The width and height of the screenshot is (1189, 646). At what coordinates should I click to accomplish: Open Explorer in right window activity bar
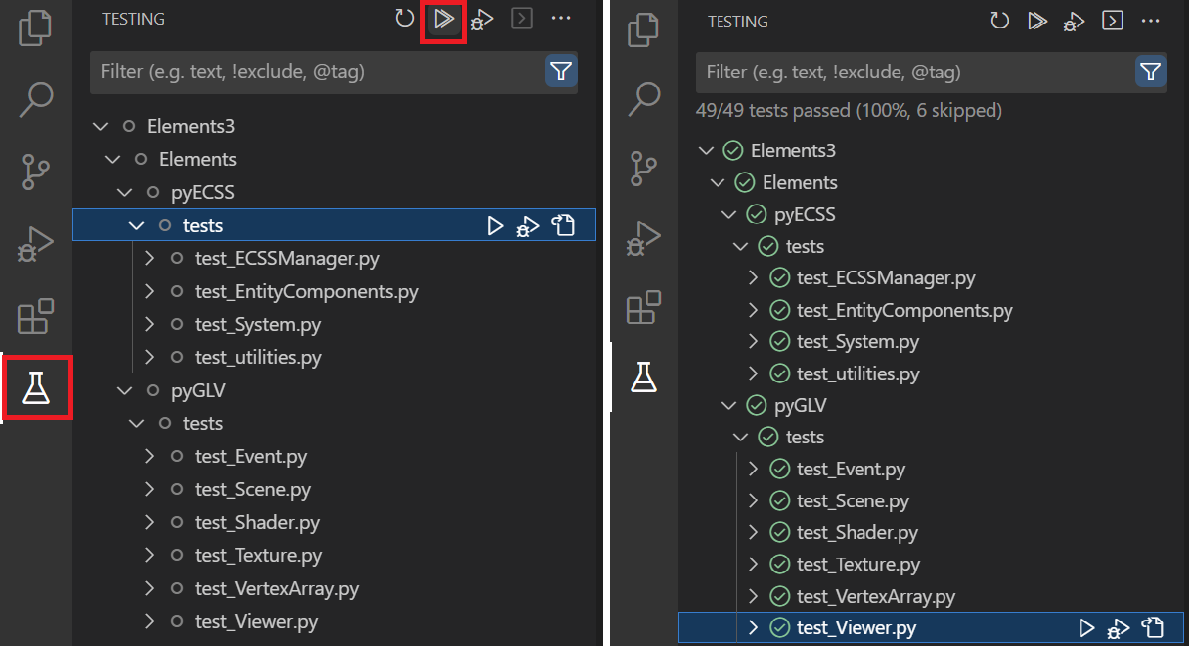coord(643,30)
